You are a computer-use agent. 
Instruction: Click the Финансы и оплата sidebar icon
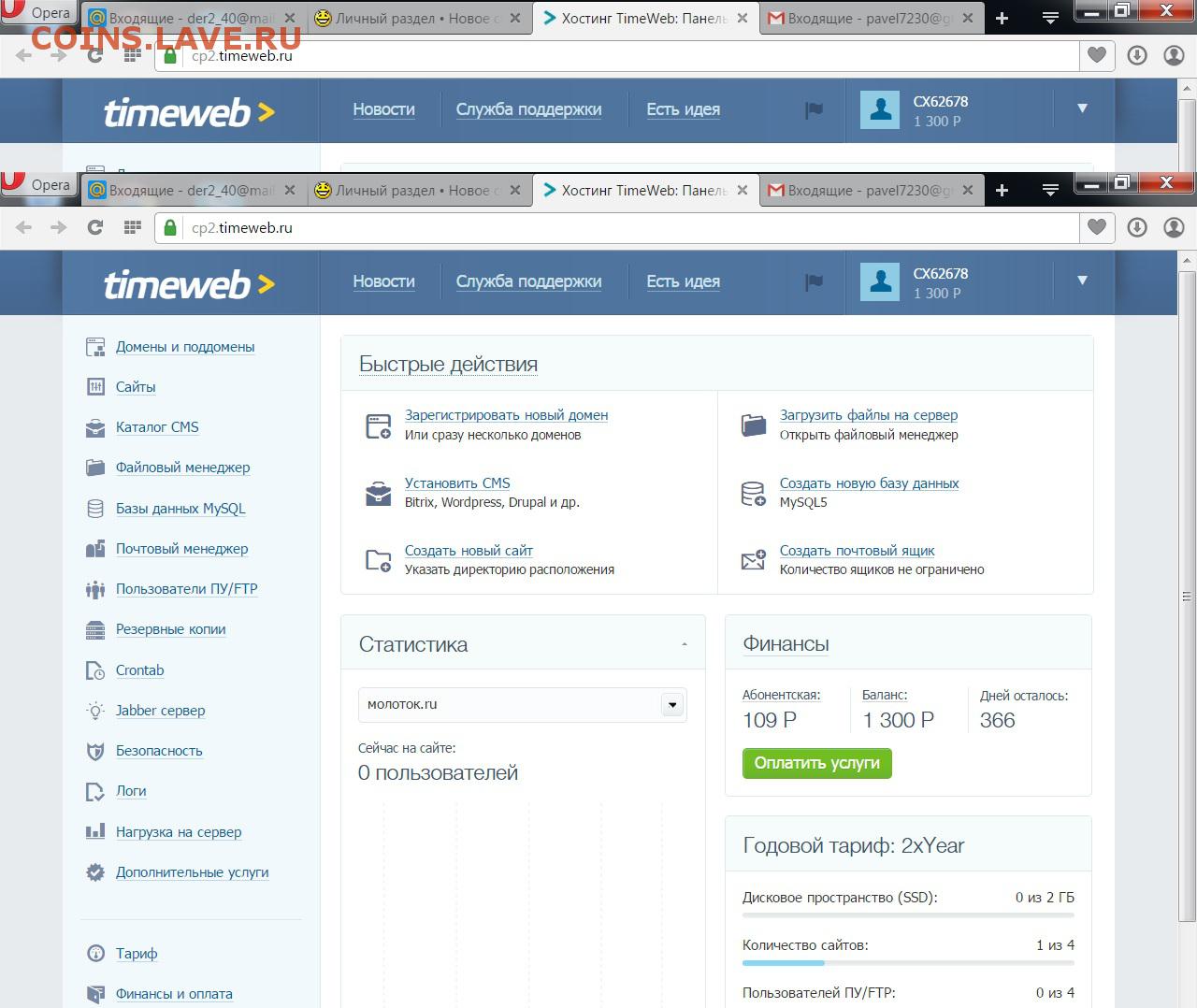(95, 994)
